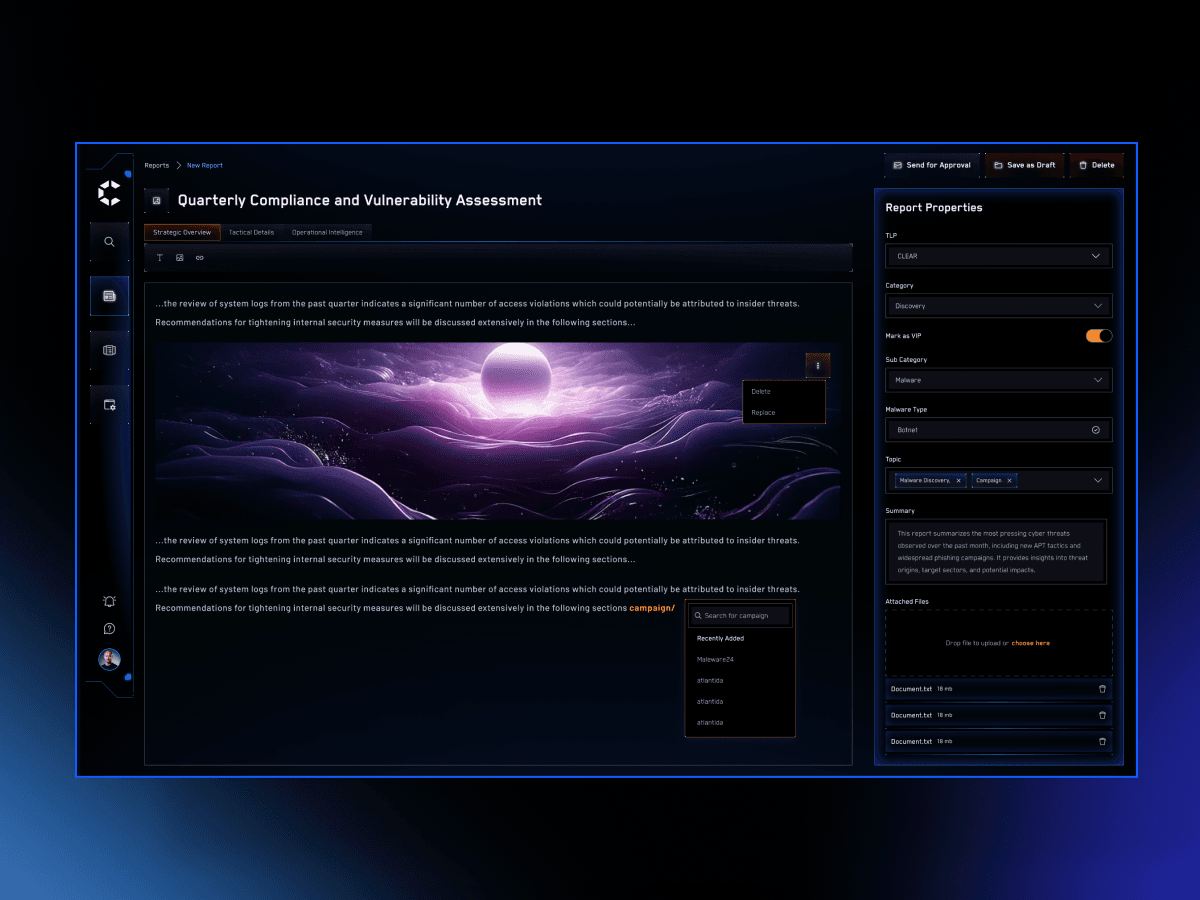This screenshot has width=1200, height=900.
Task: Click the Campaign topic tag
Action: (x=994, y=481)
